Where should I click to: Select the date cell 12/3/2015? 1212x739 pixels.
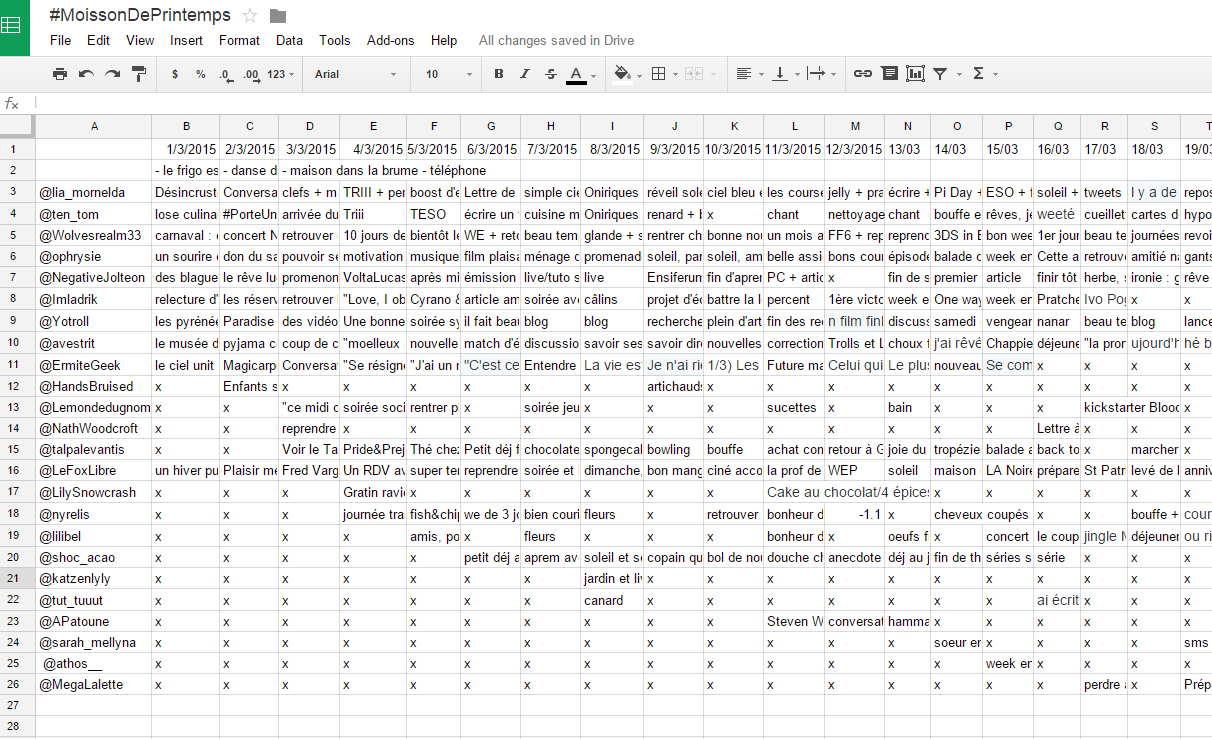[854, 149]
